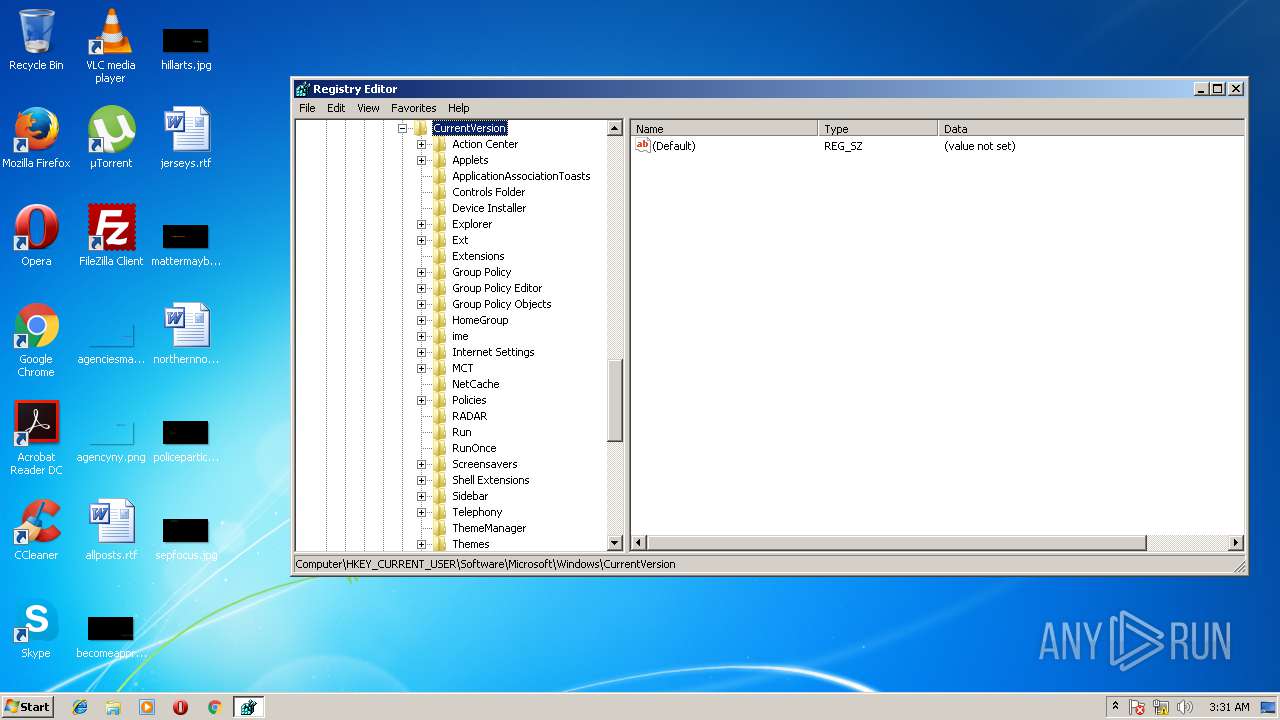Open the File menu
The height and width of the screenshot is (720, 1280).
pos(307,108)
